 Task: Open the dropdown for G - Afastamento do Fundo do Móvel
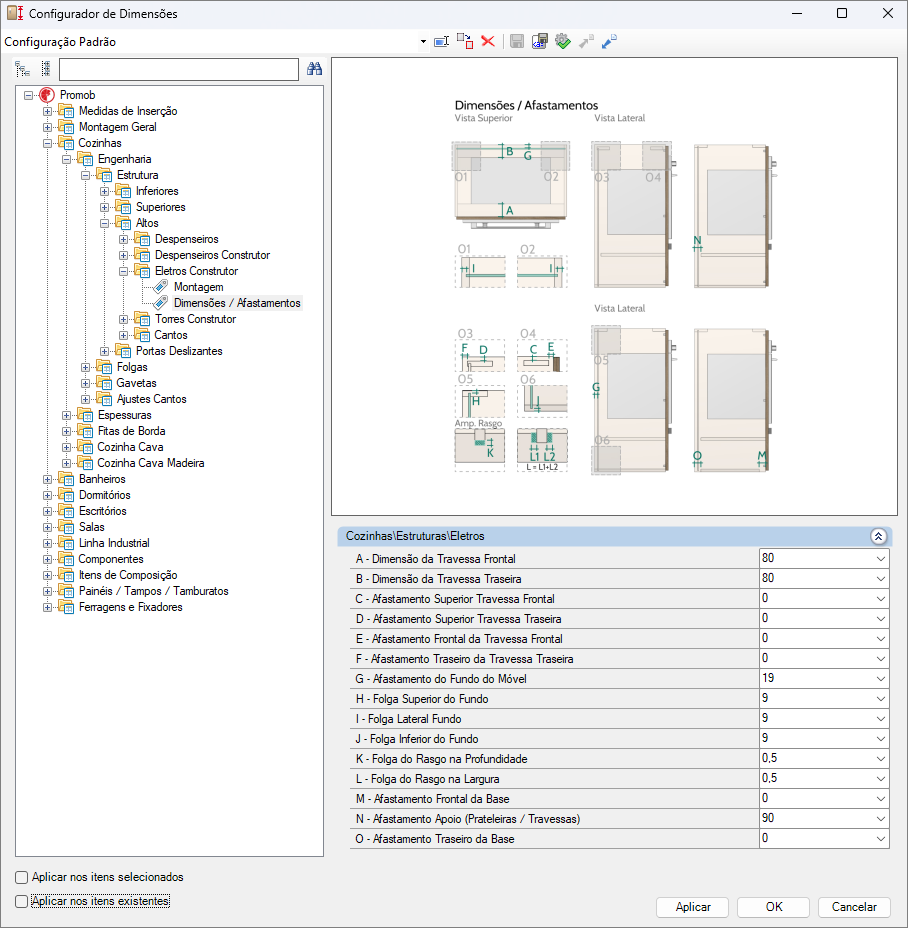[881, 679]
